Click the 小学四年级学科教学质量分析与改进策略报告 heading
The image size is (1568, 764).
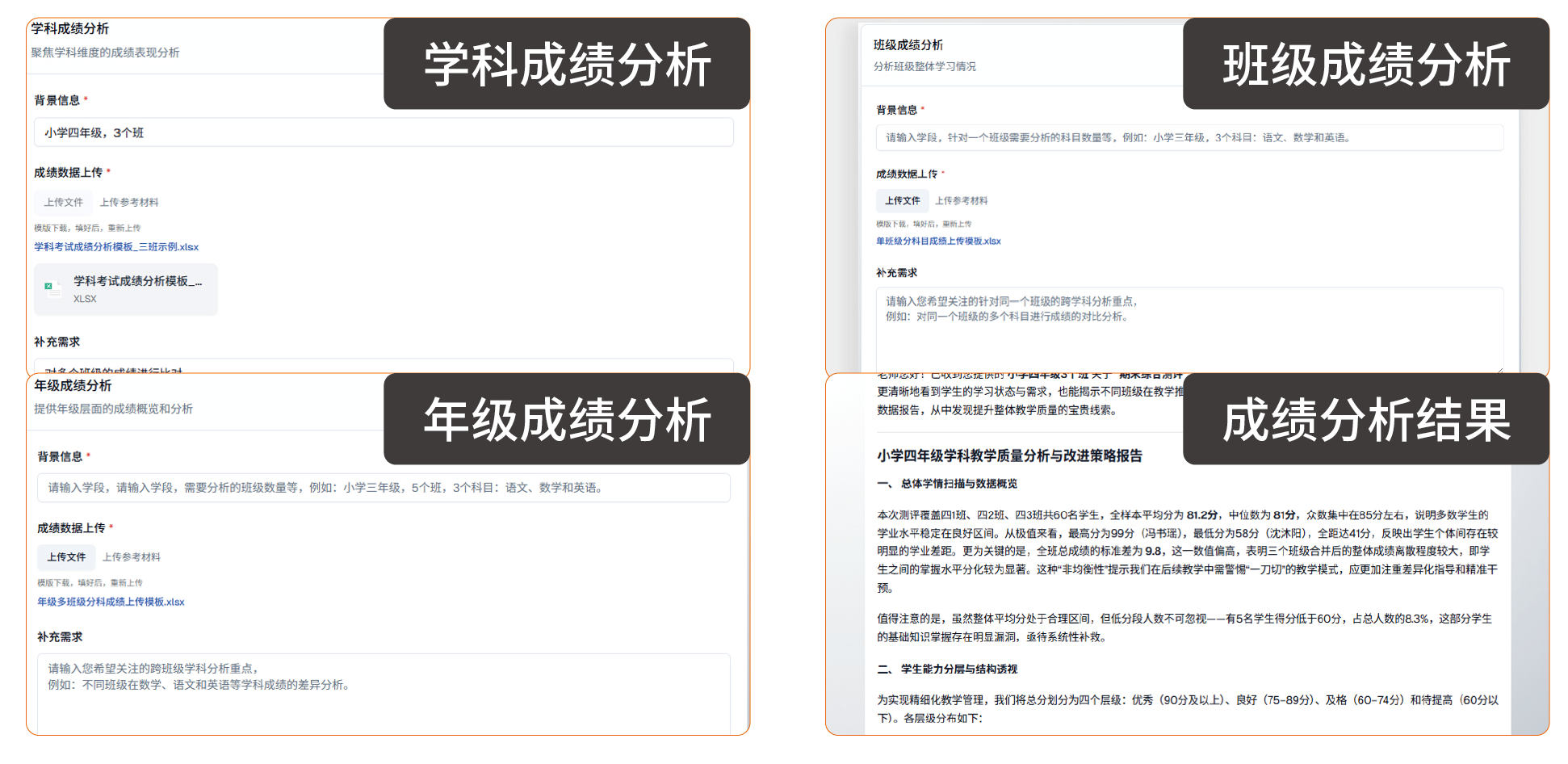pyautogui.click(x=1009, y=455)
